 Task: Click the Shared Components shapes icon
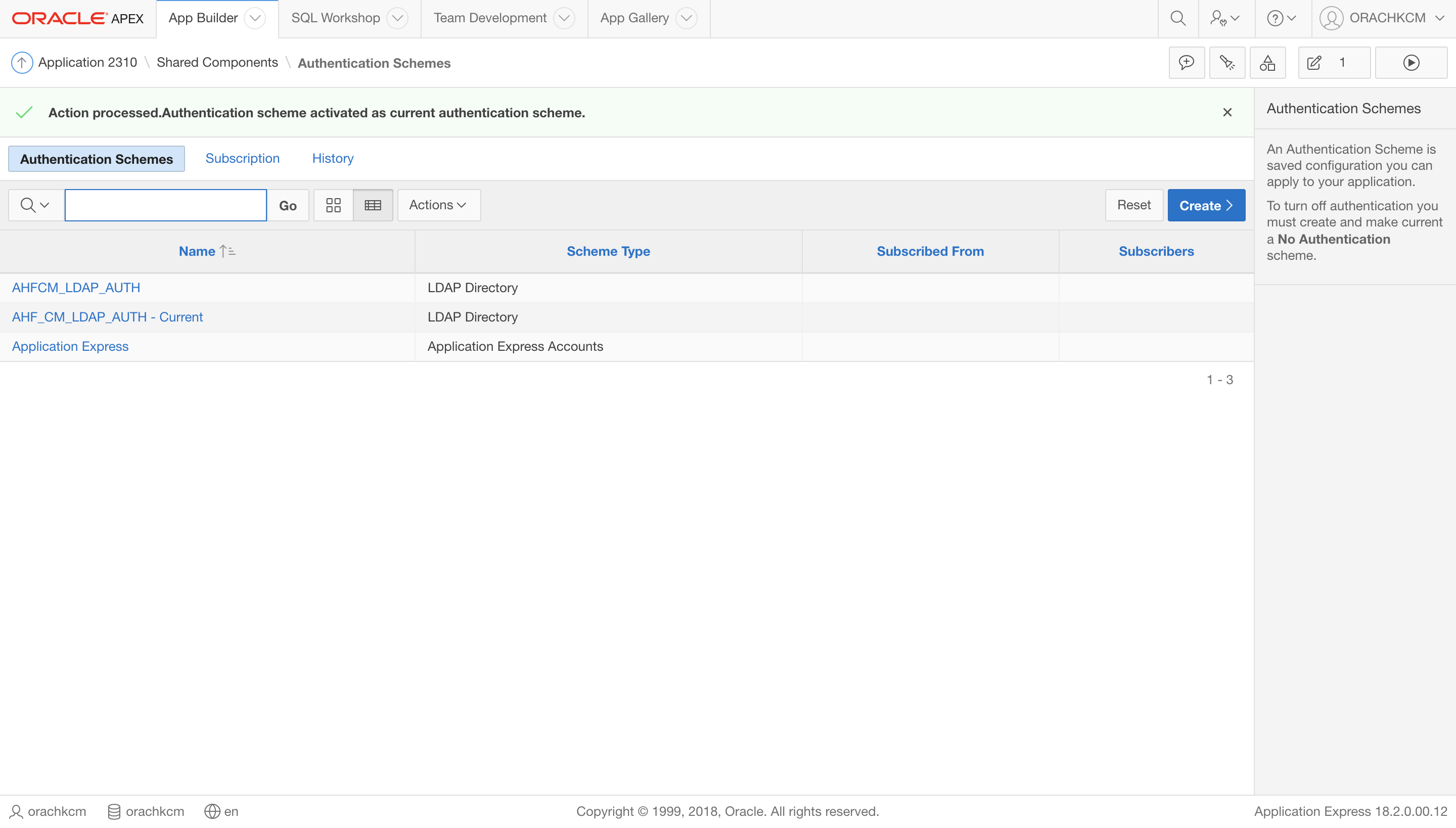1267,63
